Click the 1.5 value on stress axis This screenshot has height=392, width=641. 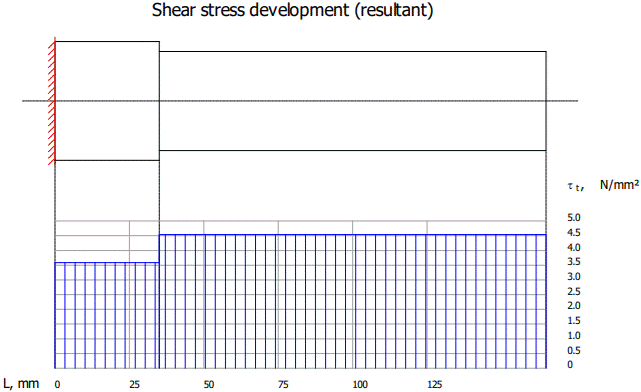[574, 320]
